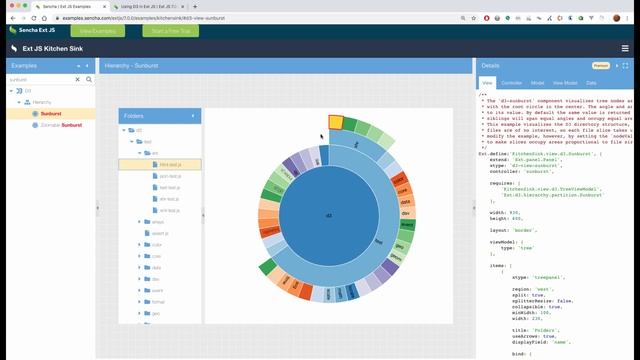
Task: Click the Zoomable Sunburst node icon
Action: 35,125
